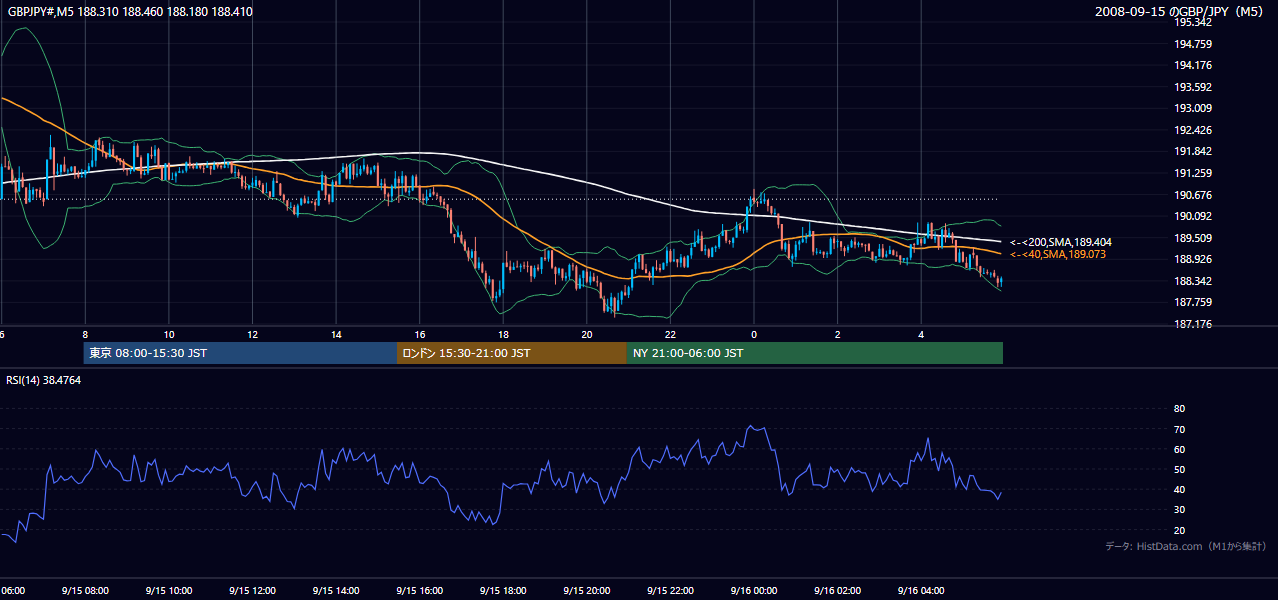Screen dimensions: 1278x600
Task: Click RSI scale level 80
Action: coord(1179,409)
